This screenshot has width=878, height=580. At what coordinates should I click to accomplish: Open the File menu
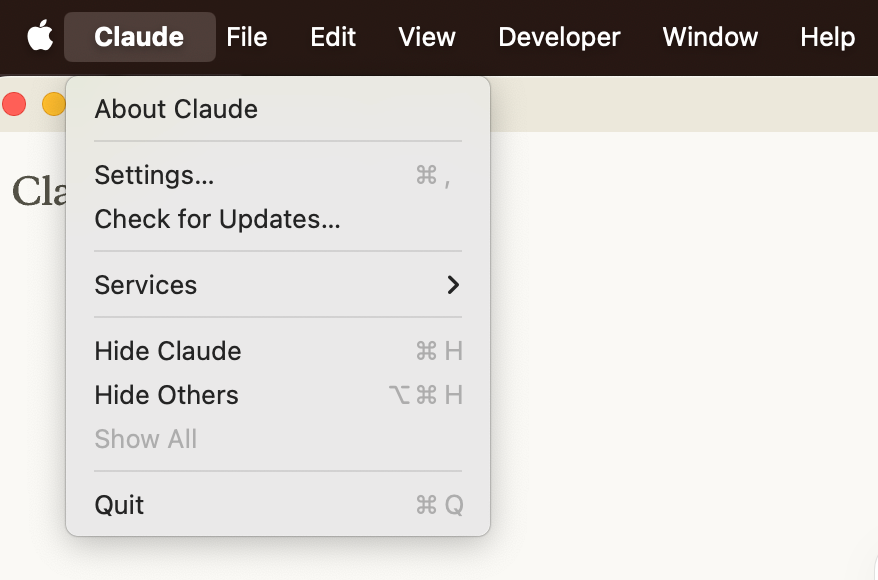coord(247,37)
